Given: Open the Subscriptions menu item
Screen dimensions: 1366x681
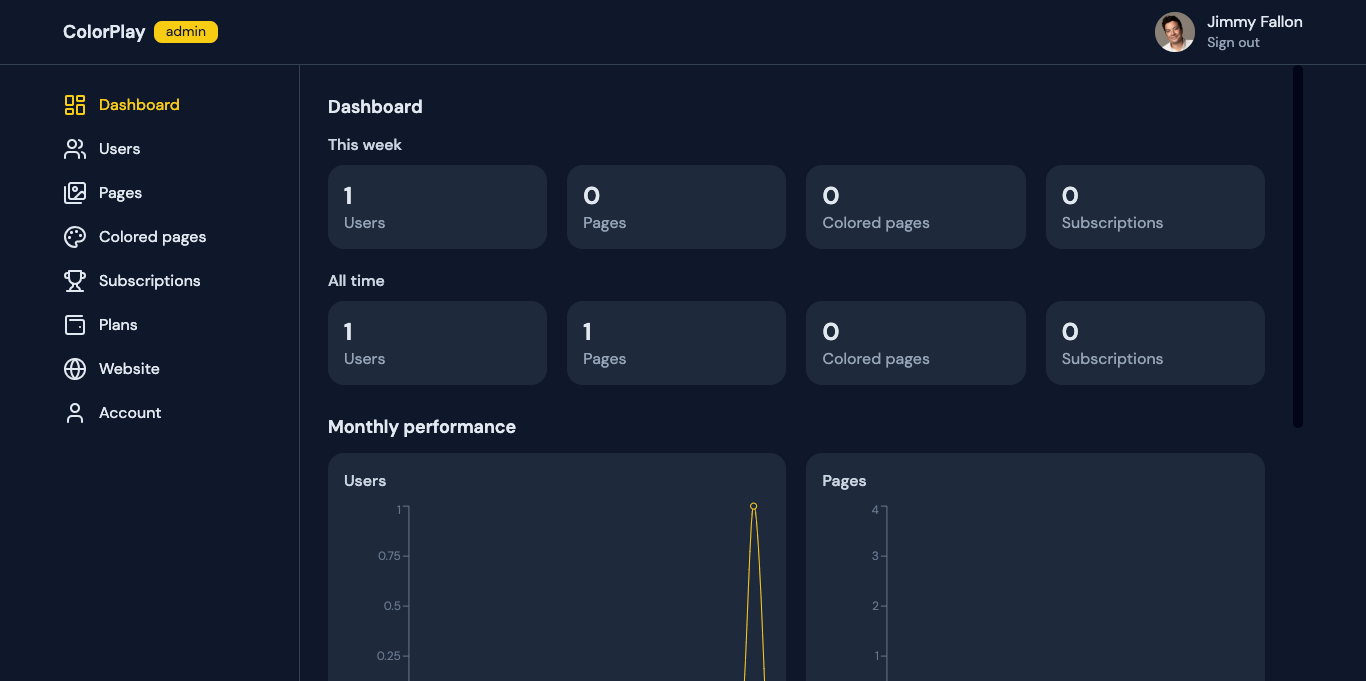Looking at the screenshot, I should click(x=149, y=281).
